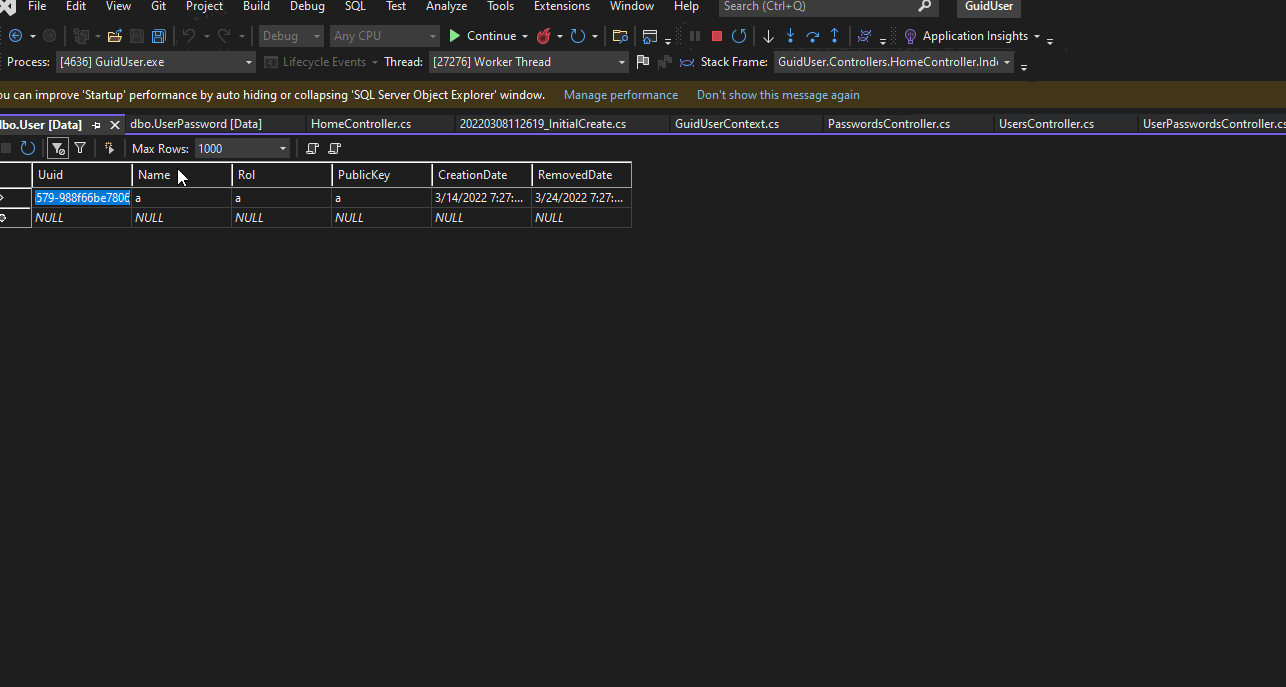Expand the Hot Reload dropdown arrow
The width and height of the screenshot is (1286, 687).
[560, 37]
